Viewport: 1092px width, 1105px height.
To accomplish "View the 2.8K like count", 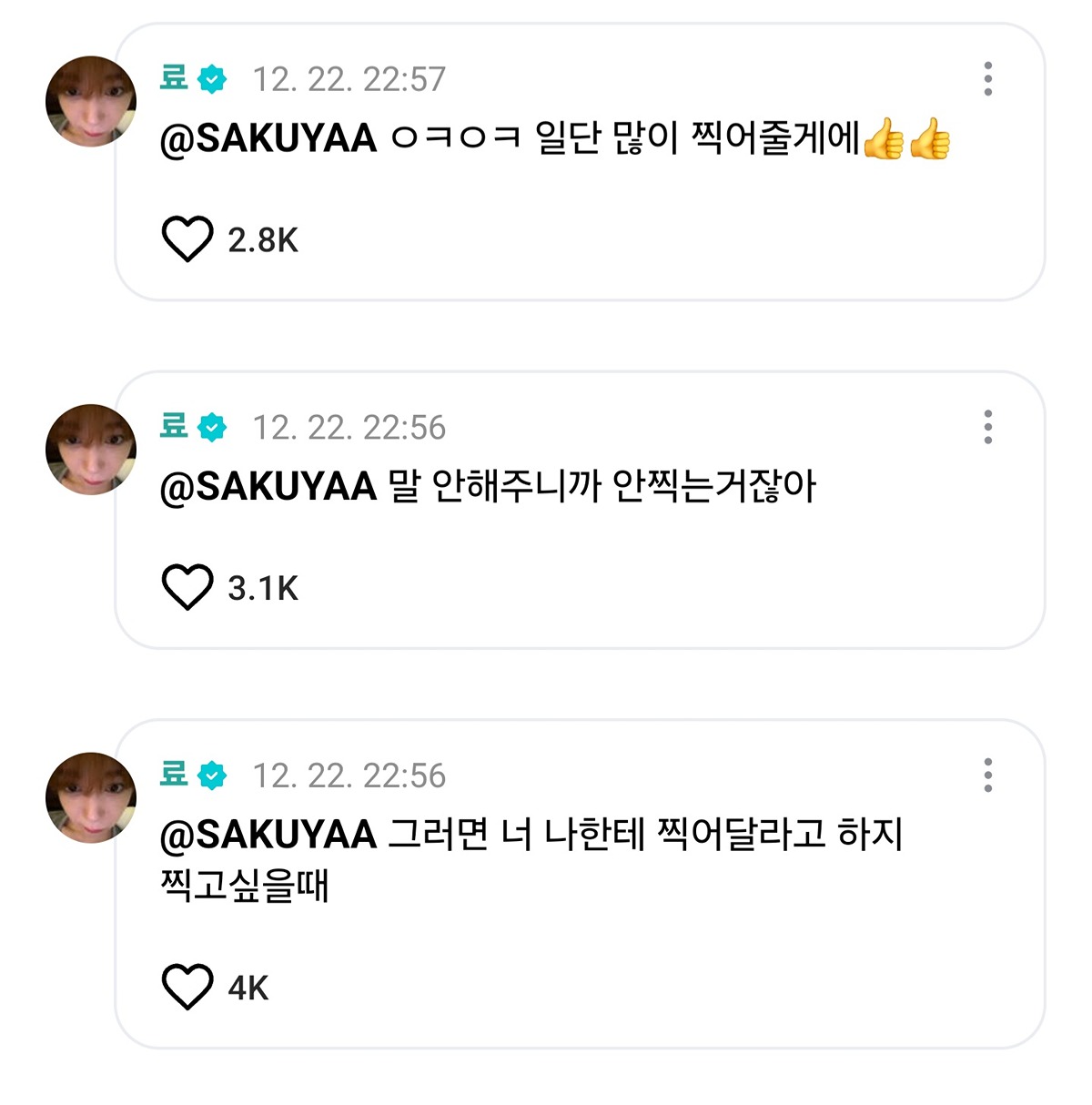I will pos(263,240).
